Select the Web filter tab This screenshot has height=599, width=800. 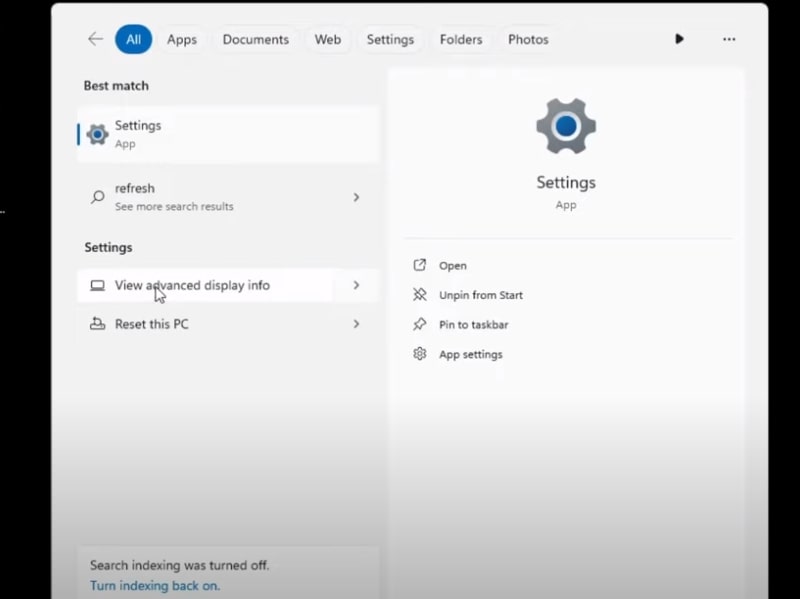[x=328, y=39]
